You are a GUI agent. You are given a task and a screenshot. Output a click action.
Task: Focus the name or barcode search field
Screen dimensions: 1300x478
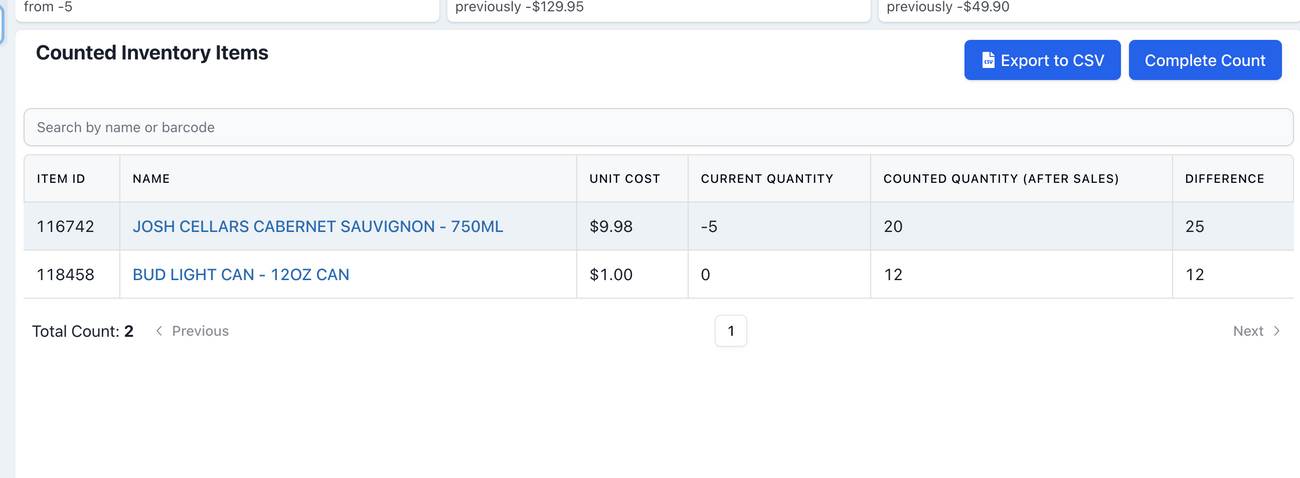coord(658,127)
